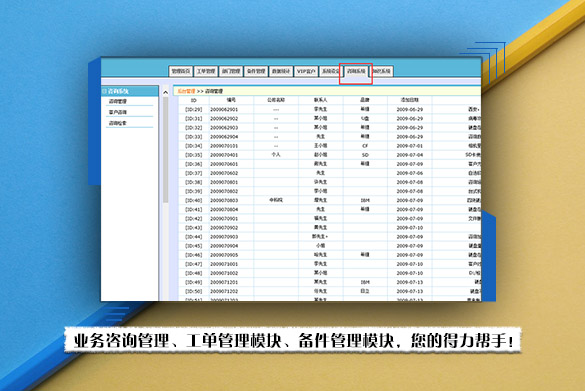Click the scrollbar up arrow beside sidebar
The width and height of the screenshot is (585, 391).
click(166, 92)
